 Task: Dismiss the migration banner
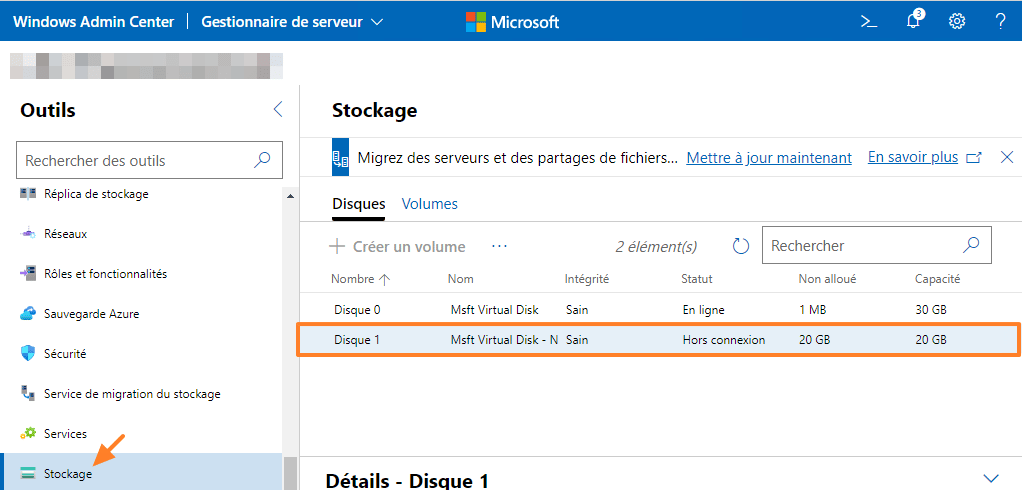(x=1007, y=157)
